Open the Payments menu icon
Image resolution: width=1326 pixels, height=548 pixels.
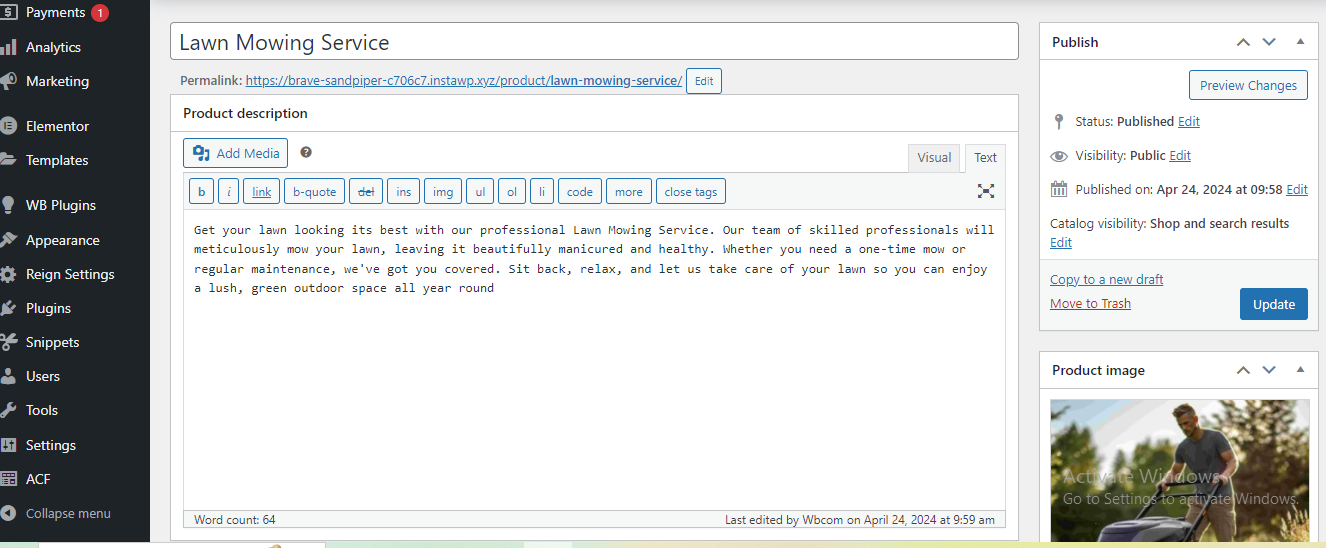9,13
